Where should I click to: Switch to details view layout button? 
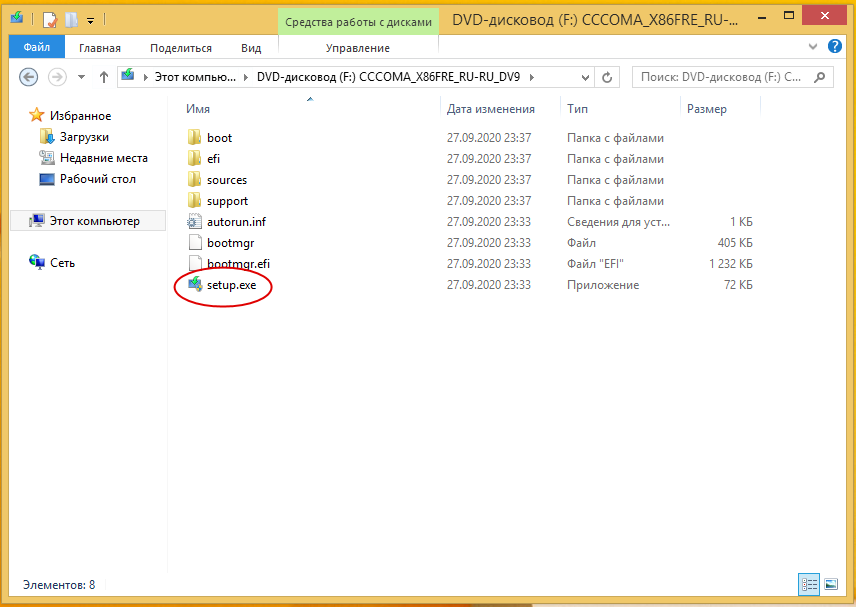point(809,585)
